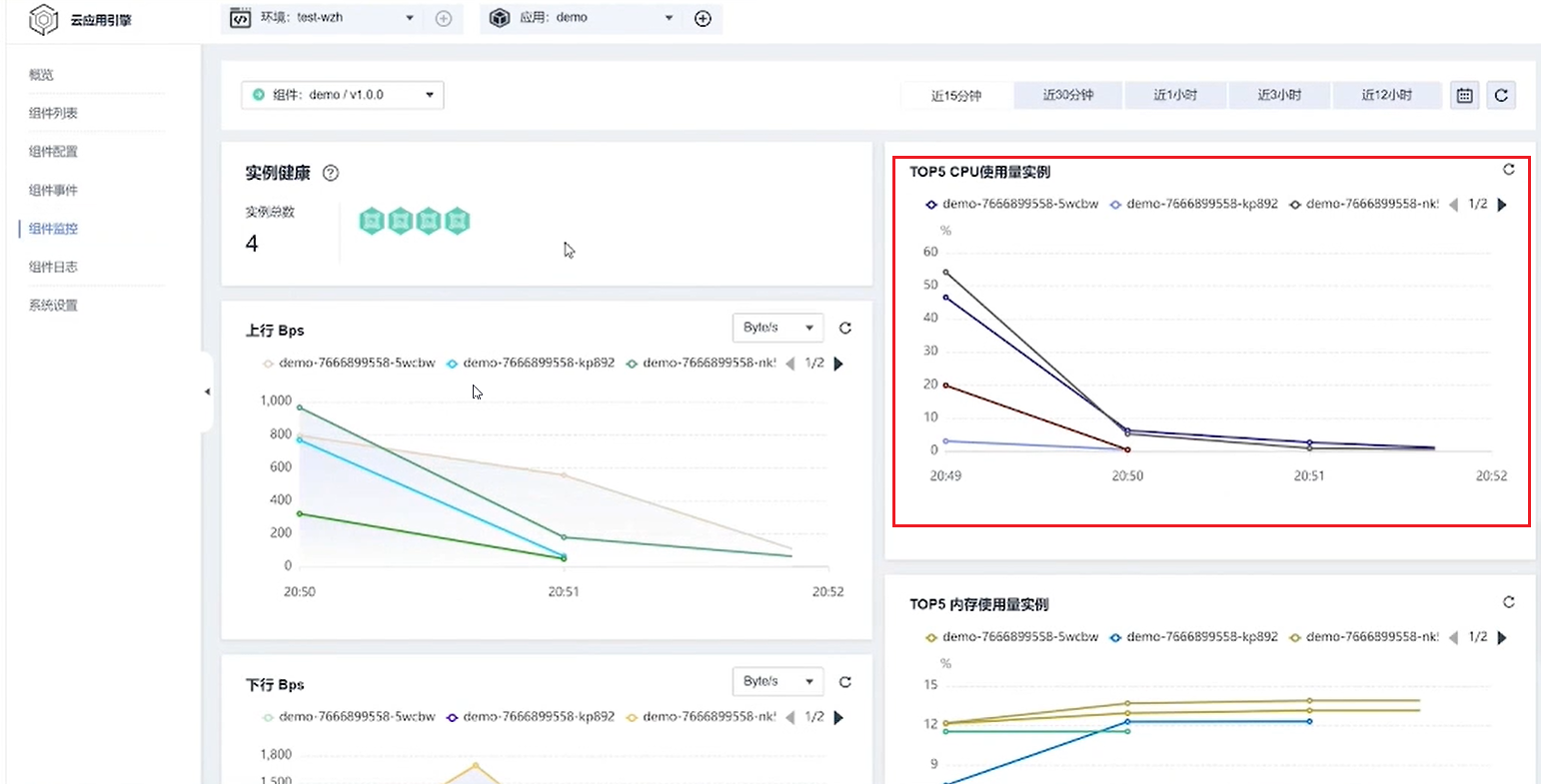The width and height of the screenshot is (1541, 784).
Task: Click the 云应用引擎 logo icon
Action: click(44, 19)
